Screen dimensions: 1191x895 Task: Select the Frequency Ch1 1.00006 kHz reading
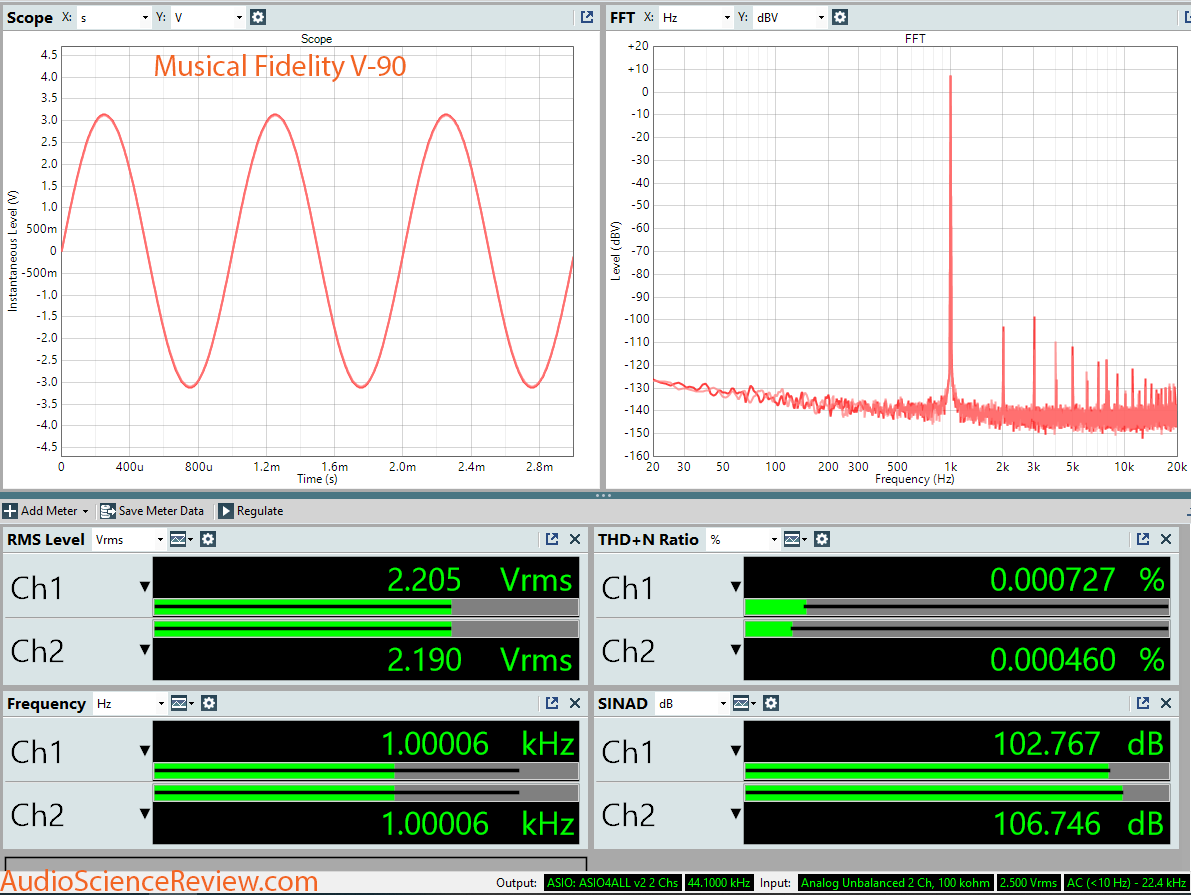coord(478,744)
